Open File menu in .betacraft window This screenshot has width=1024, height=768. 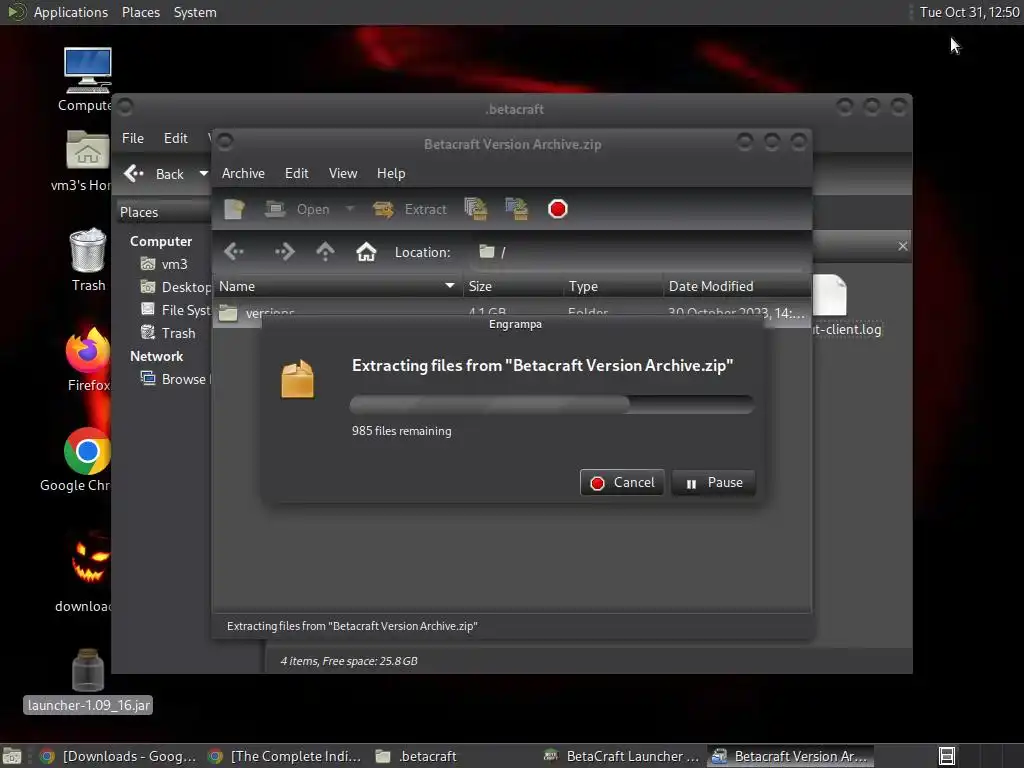click(133, 138)
